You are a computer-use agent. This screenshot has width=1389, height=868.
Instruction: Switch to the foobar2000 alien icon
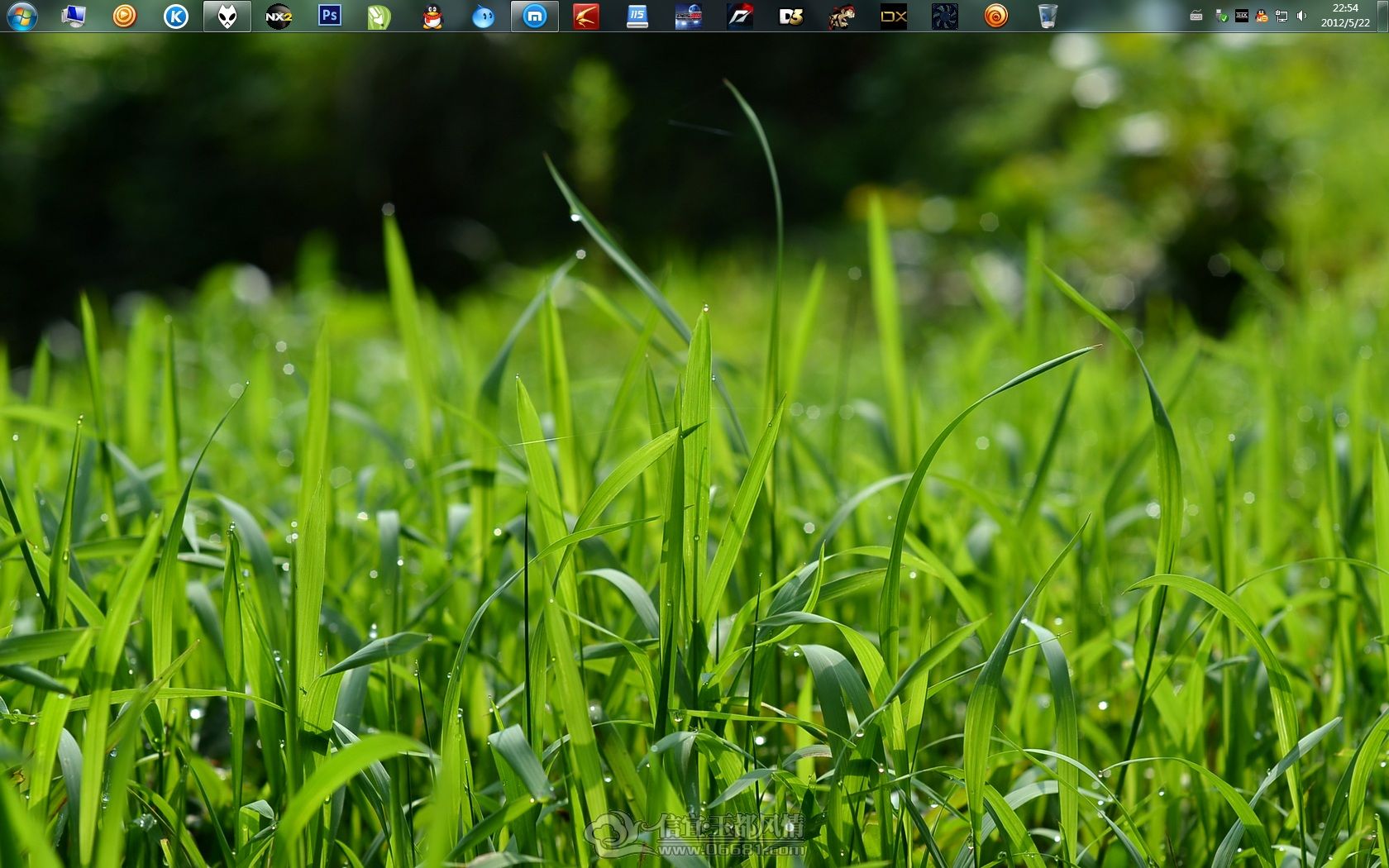click(227, 16)
